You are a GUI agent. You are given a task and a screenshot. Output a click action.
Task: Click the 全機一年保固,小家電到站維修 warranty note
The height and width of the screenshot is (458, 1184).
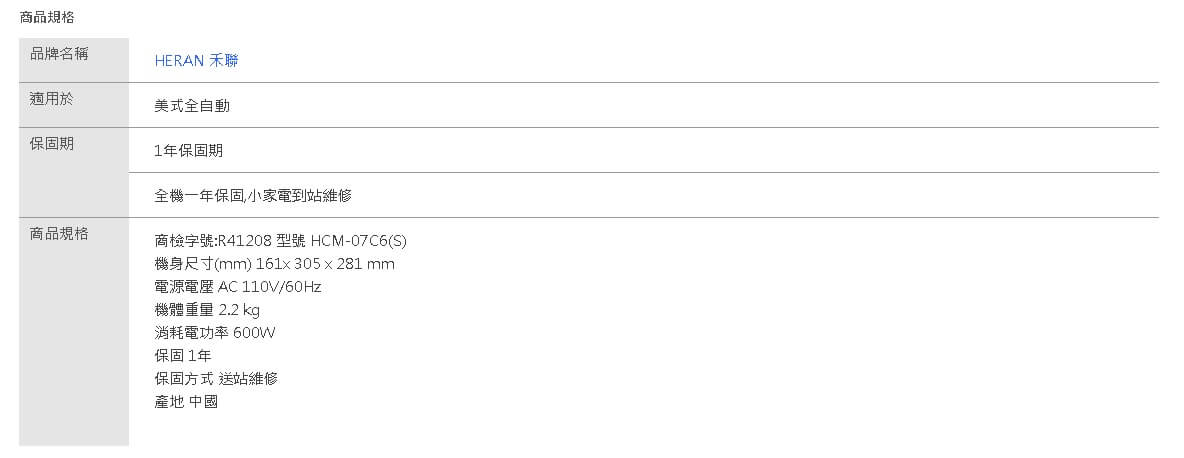pos(253,195)
